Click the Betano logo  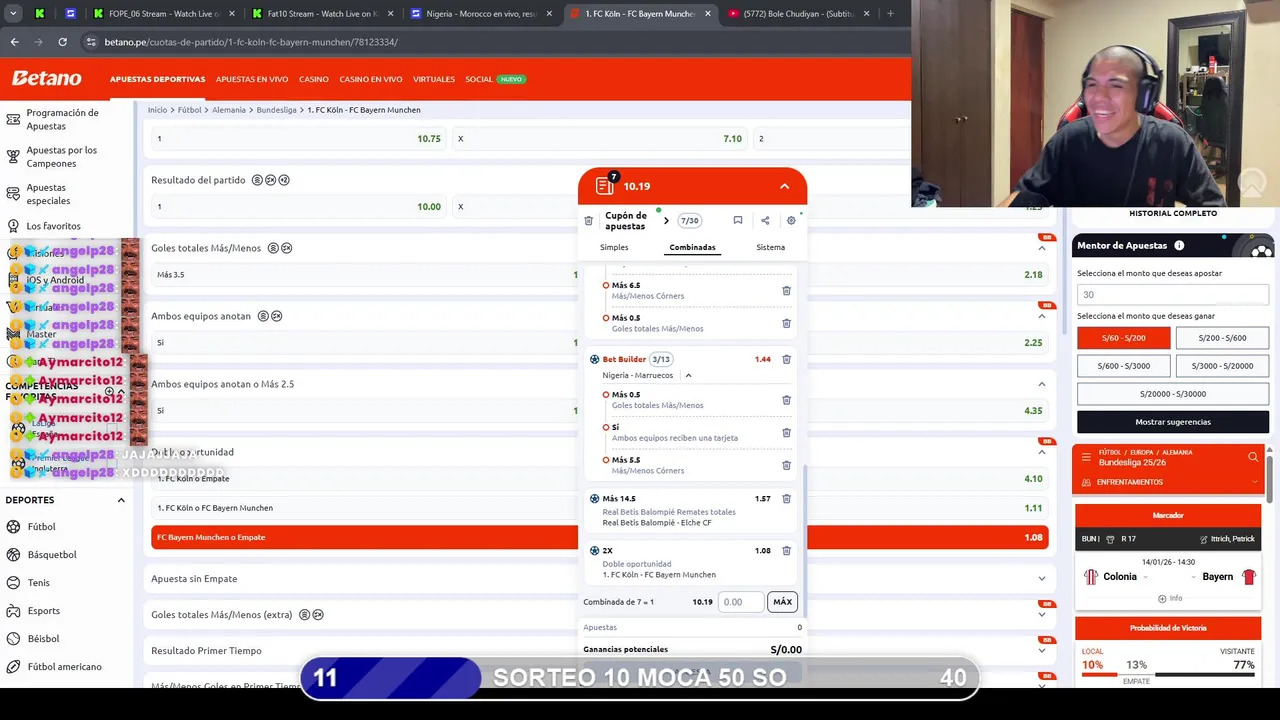(46, 78)
